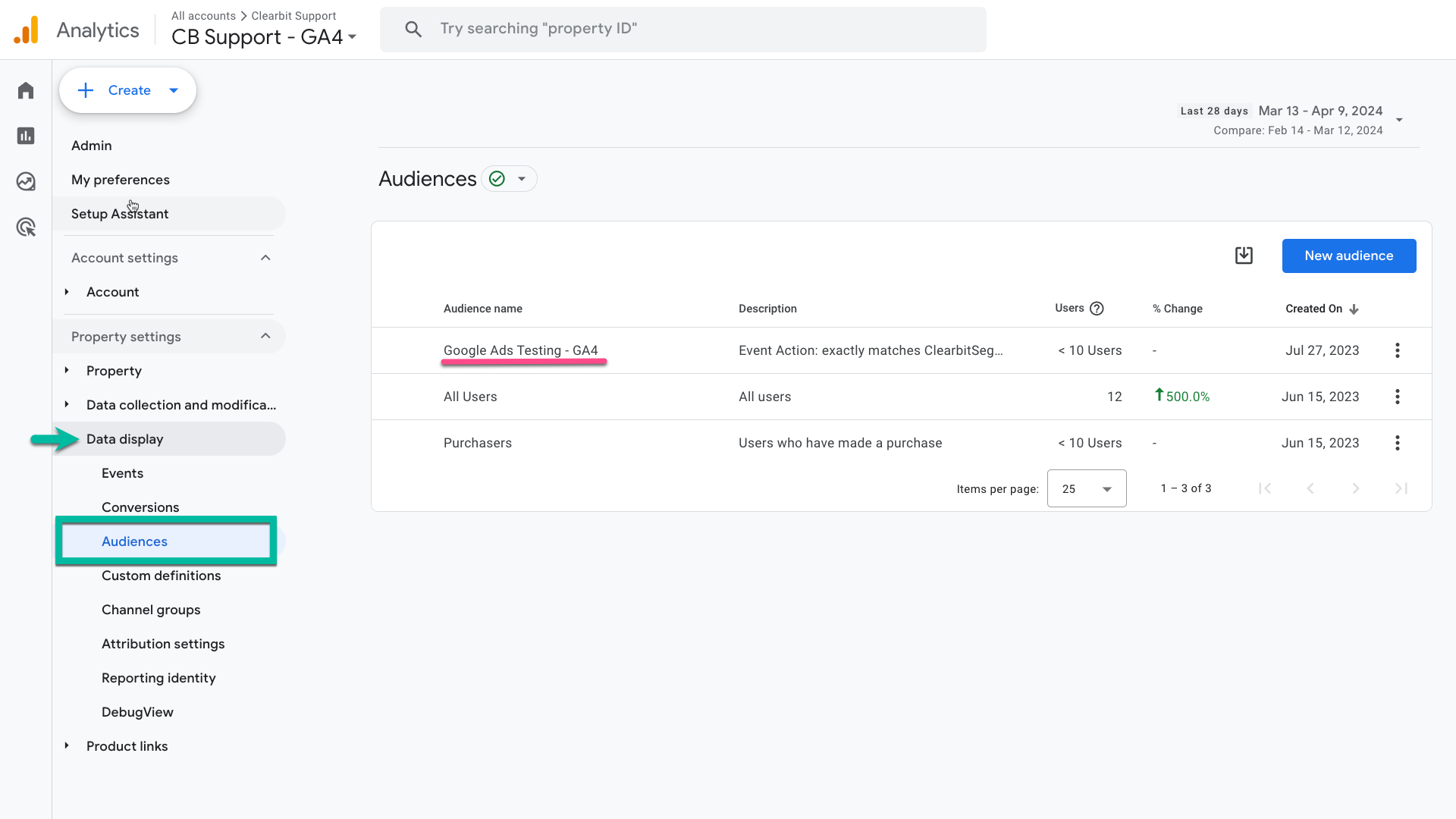Open the Create dropdown arrow
The width and height of the screenshot is (1456, 819).
click(x=174, y=90)
